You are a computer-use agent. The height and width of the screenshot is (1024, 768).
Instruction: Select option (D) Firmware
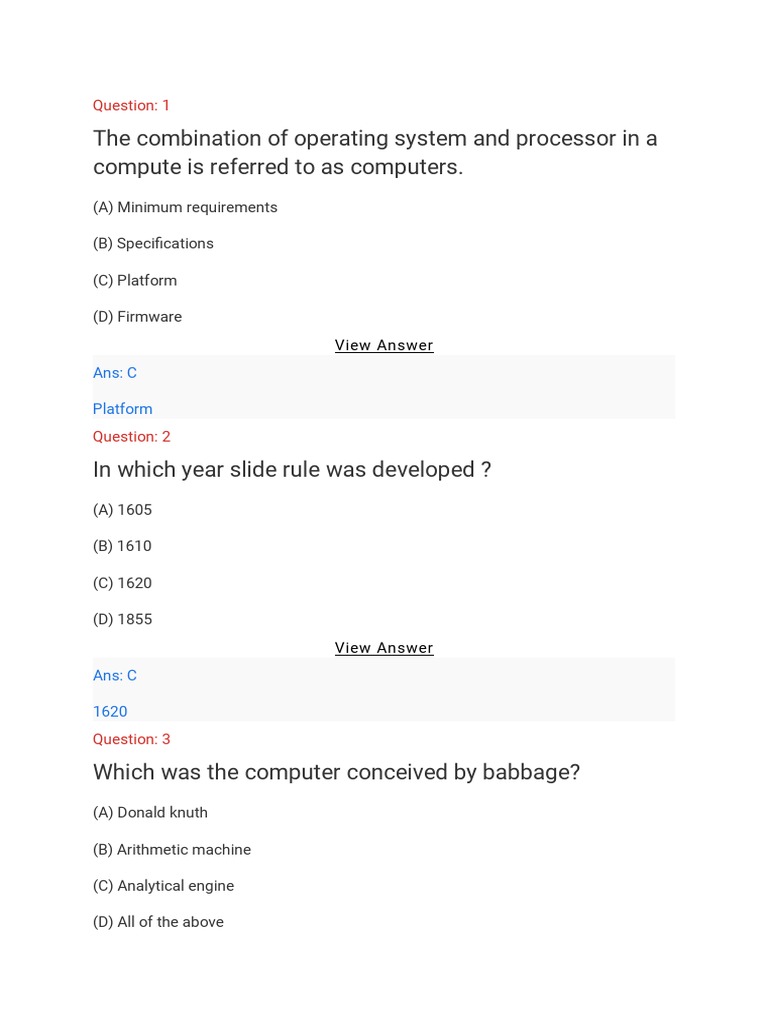(137, 316)
